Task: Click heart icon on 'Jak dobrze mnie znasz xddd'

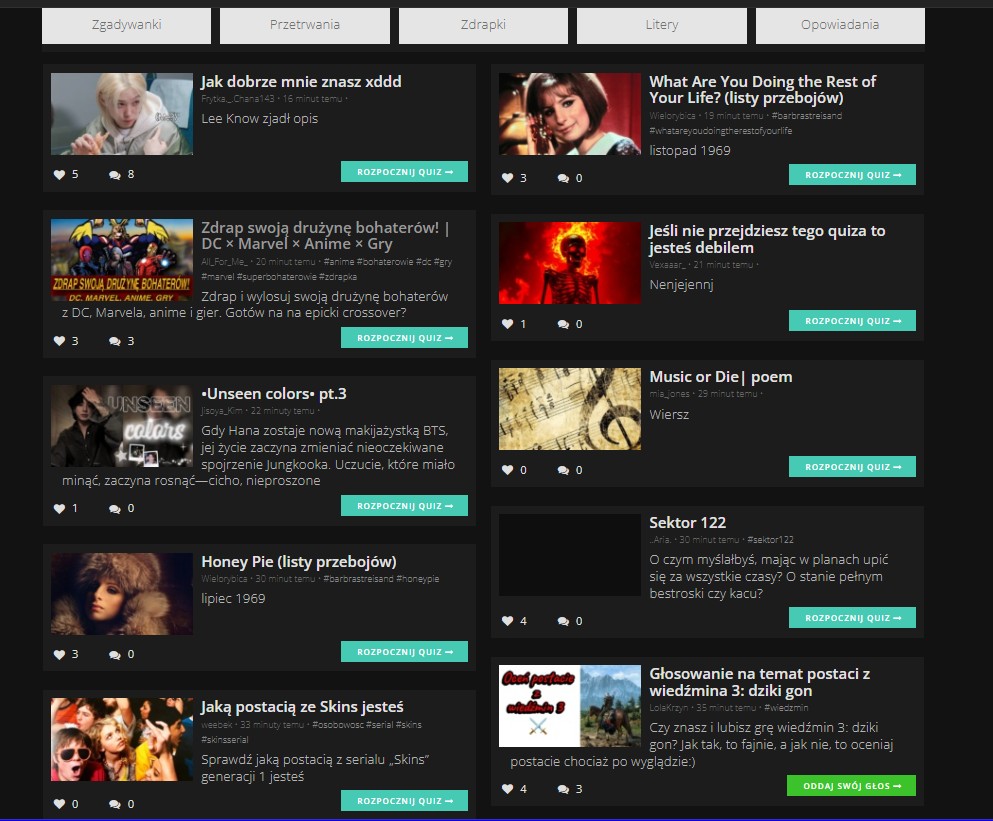Action: pos(59,175)
